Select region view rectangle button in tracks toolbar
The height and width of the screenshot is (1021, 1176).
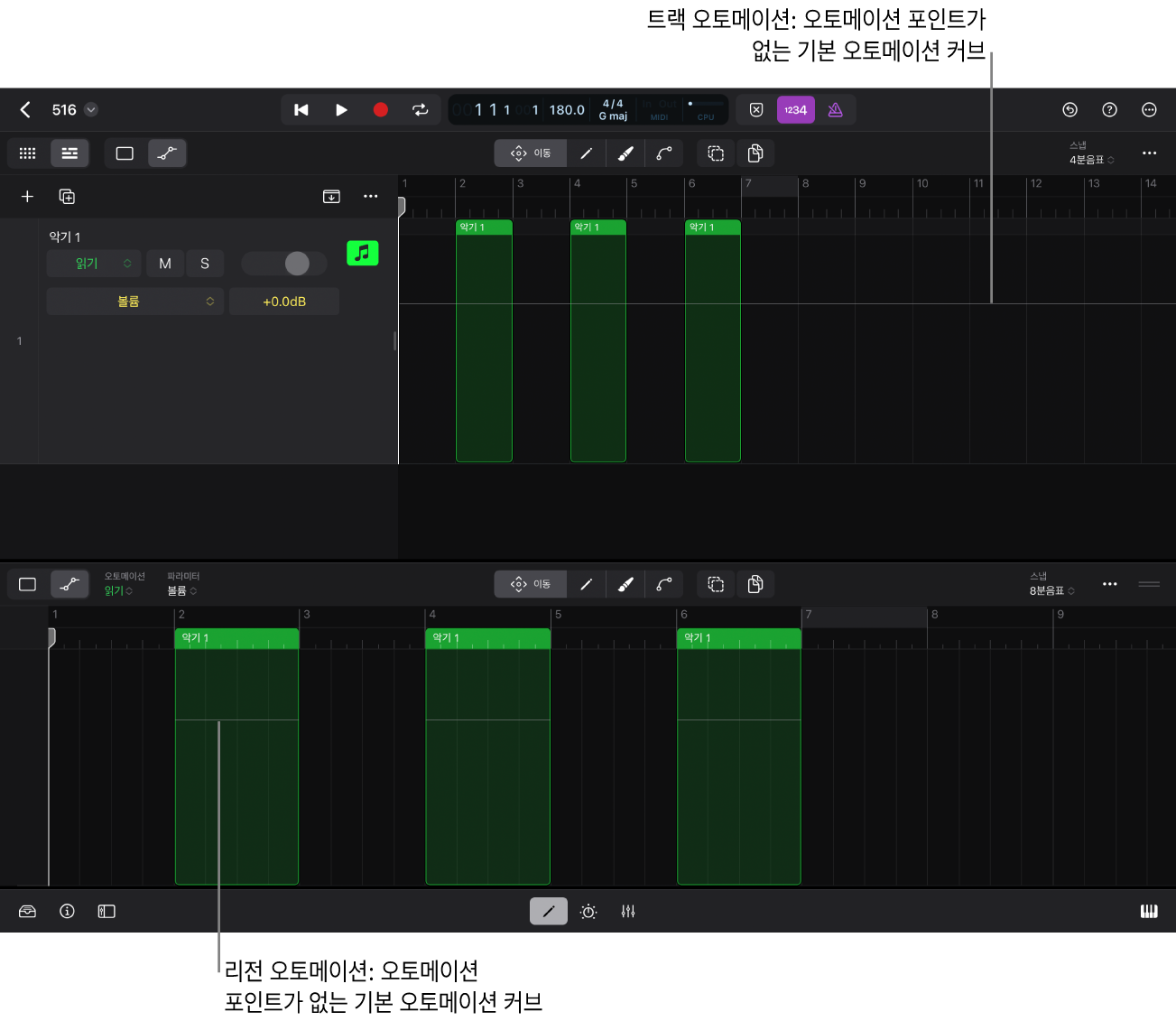click(125, 153)
